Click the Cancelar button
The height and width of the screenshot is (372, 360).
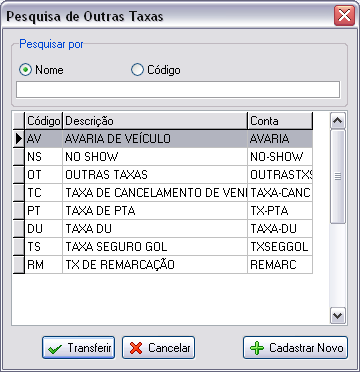click(x=158, y=348)
